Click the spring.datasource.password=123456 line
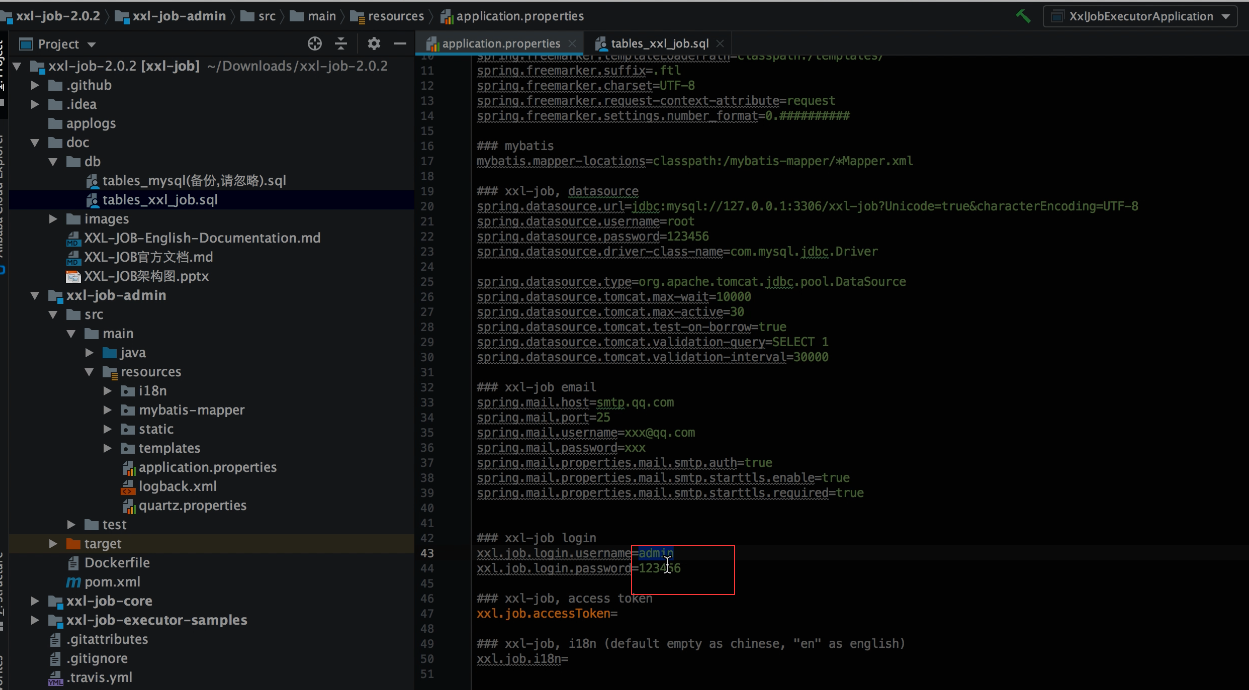1249x690 pixels. tap(593, 236)
